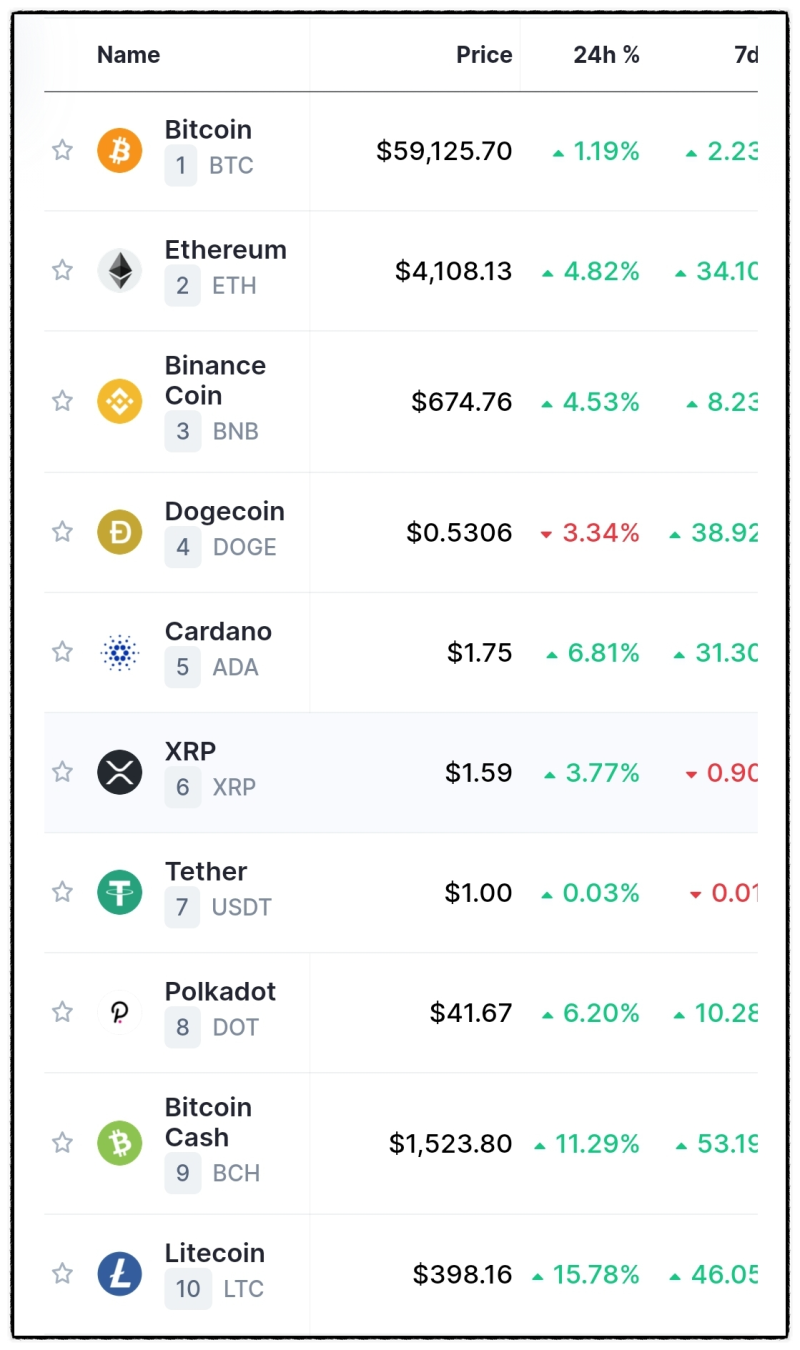Sort by the 24h % column
This screenshot has height=1350, width=800.
tap(606, 55)
